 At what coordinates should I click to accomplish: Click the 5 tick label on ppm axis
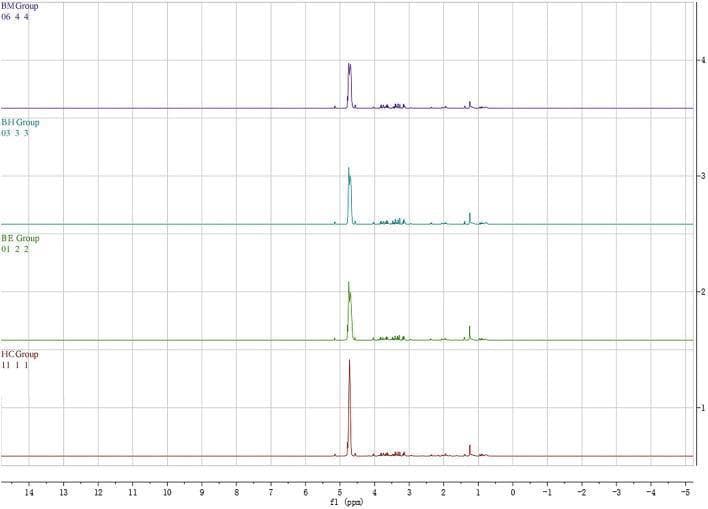point(340,492)
